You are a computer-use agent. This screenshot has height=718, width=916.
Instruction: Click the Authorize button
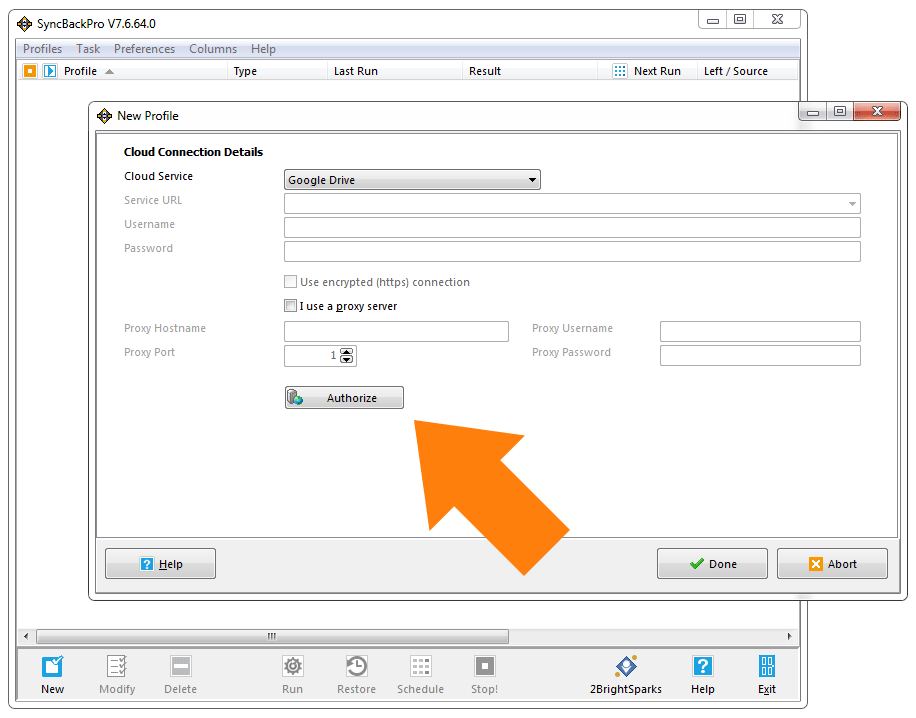click(x=344, y=398)
